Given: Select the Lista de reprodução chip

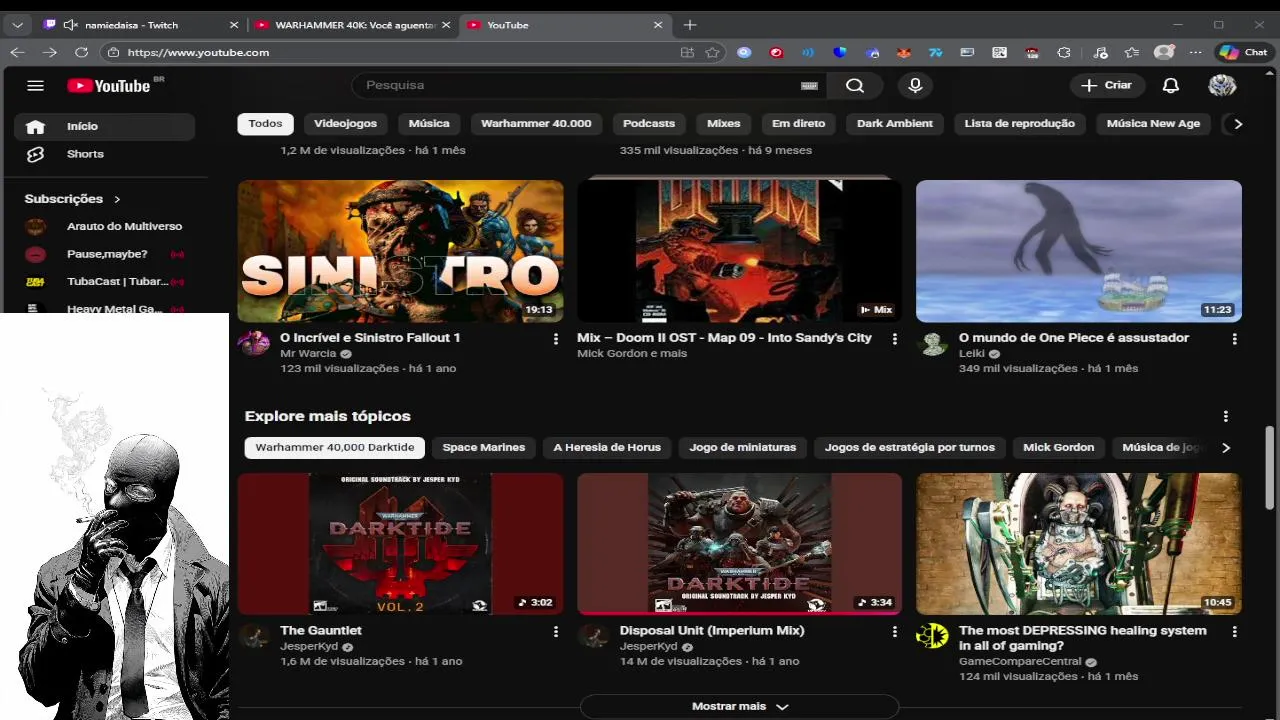Looking at the screenshot, I should click(x=1019, y=123).
